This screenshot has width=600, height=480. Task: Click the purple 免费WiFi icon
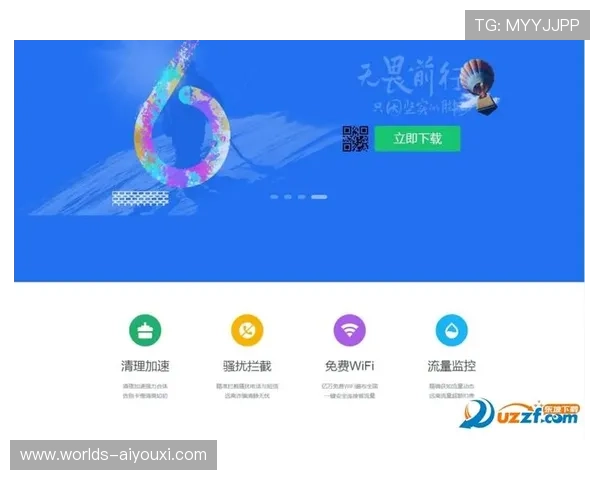349,330
